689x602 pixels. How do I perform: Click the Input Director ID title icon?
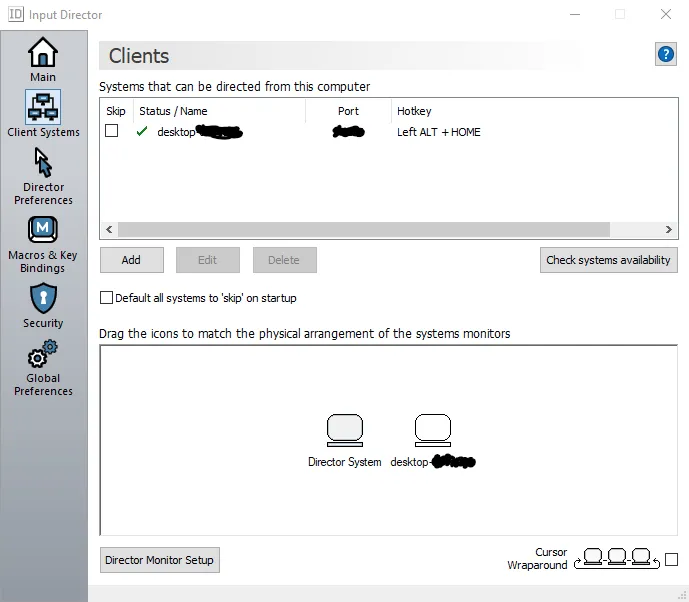[16, 15]
